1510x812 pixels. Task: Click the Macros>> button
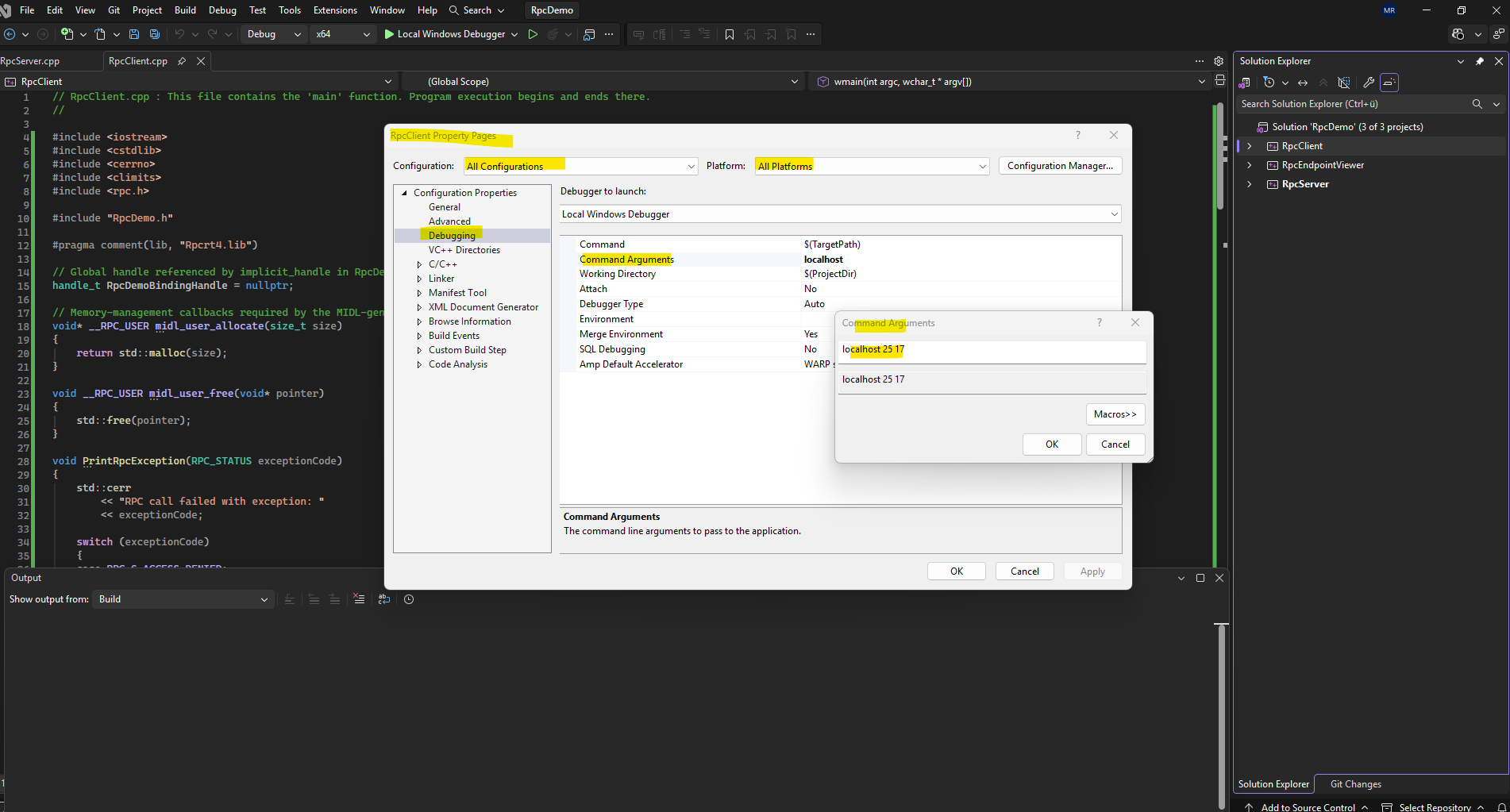(x=1115, y=414)
